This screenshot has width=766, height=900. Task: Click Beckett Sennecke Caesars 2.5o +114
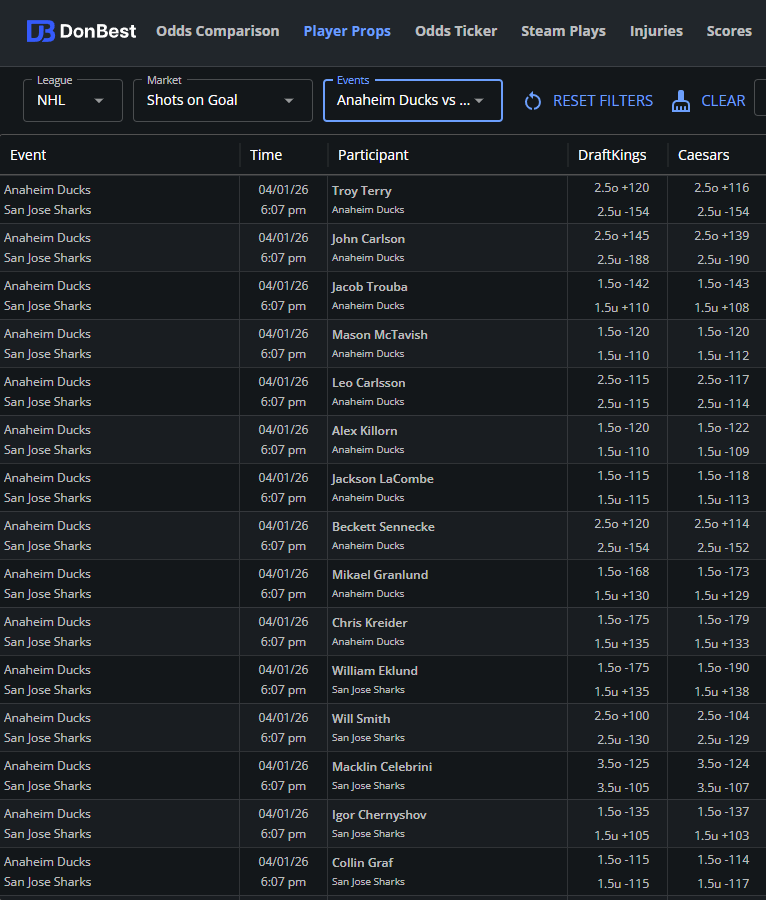721,524
